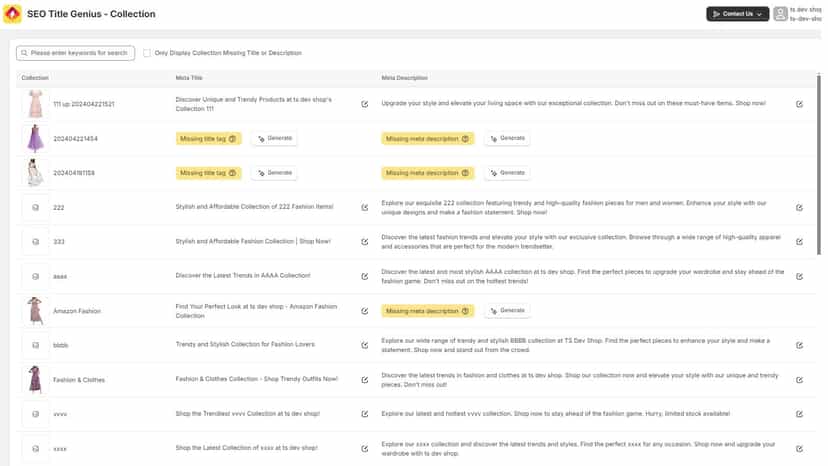Edit meta title of Fashion & Clothes

tap(364, 380)
